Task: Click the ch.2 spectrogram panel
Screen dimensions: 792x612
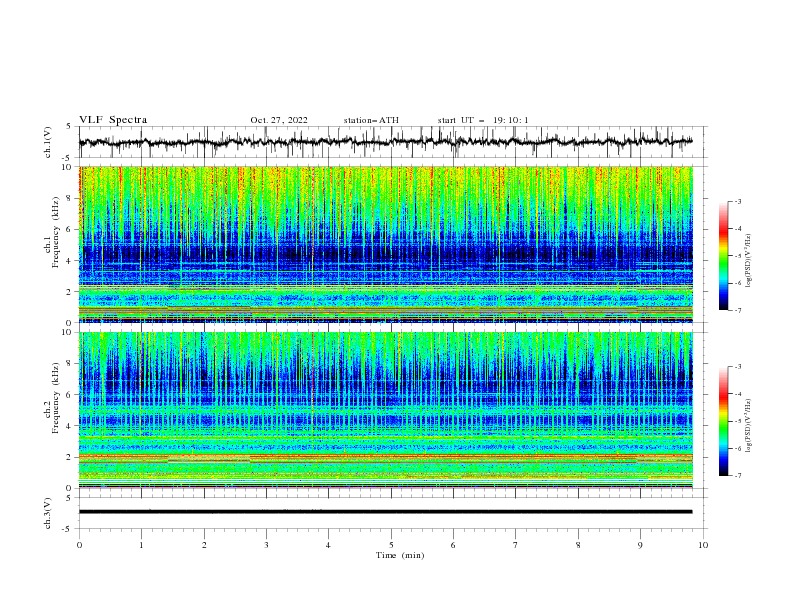Action: [386, 410]
